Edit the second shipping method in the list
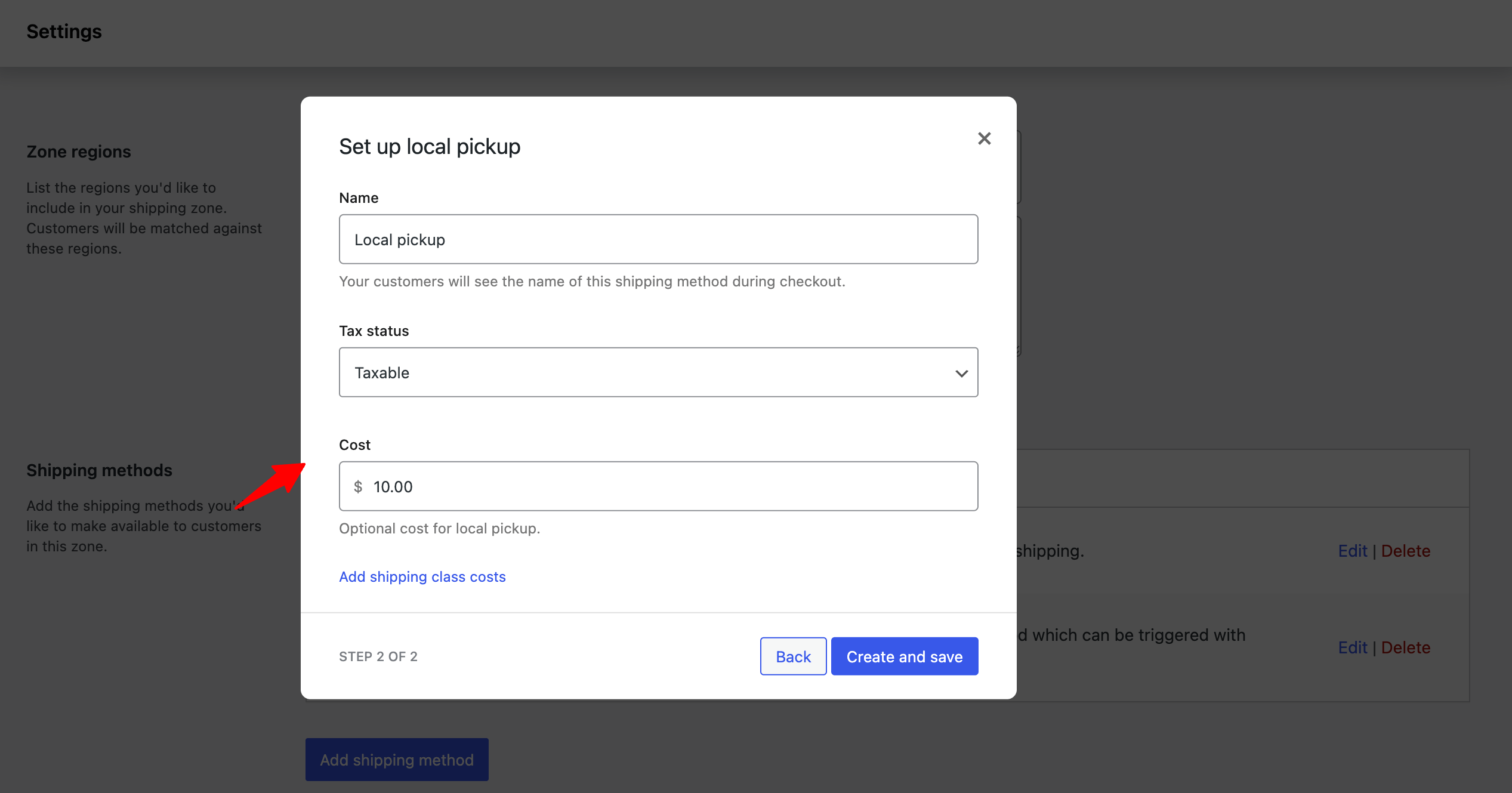 1353,647
